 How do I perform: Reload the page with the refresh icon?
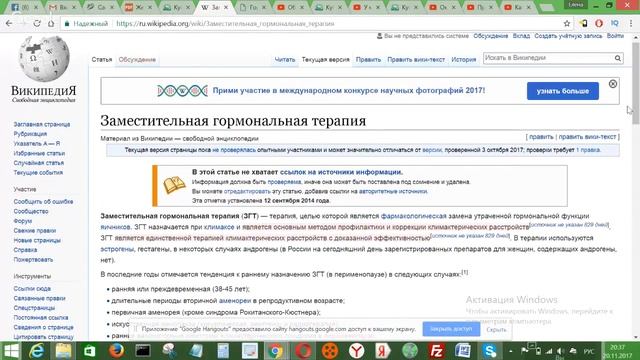pyautogui.click(x=37, y=24)
